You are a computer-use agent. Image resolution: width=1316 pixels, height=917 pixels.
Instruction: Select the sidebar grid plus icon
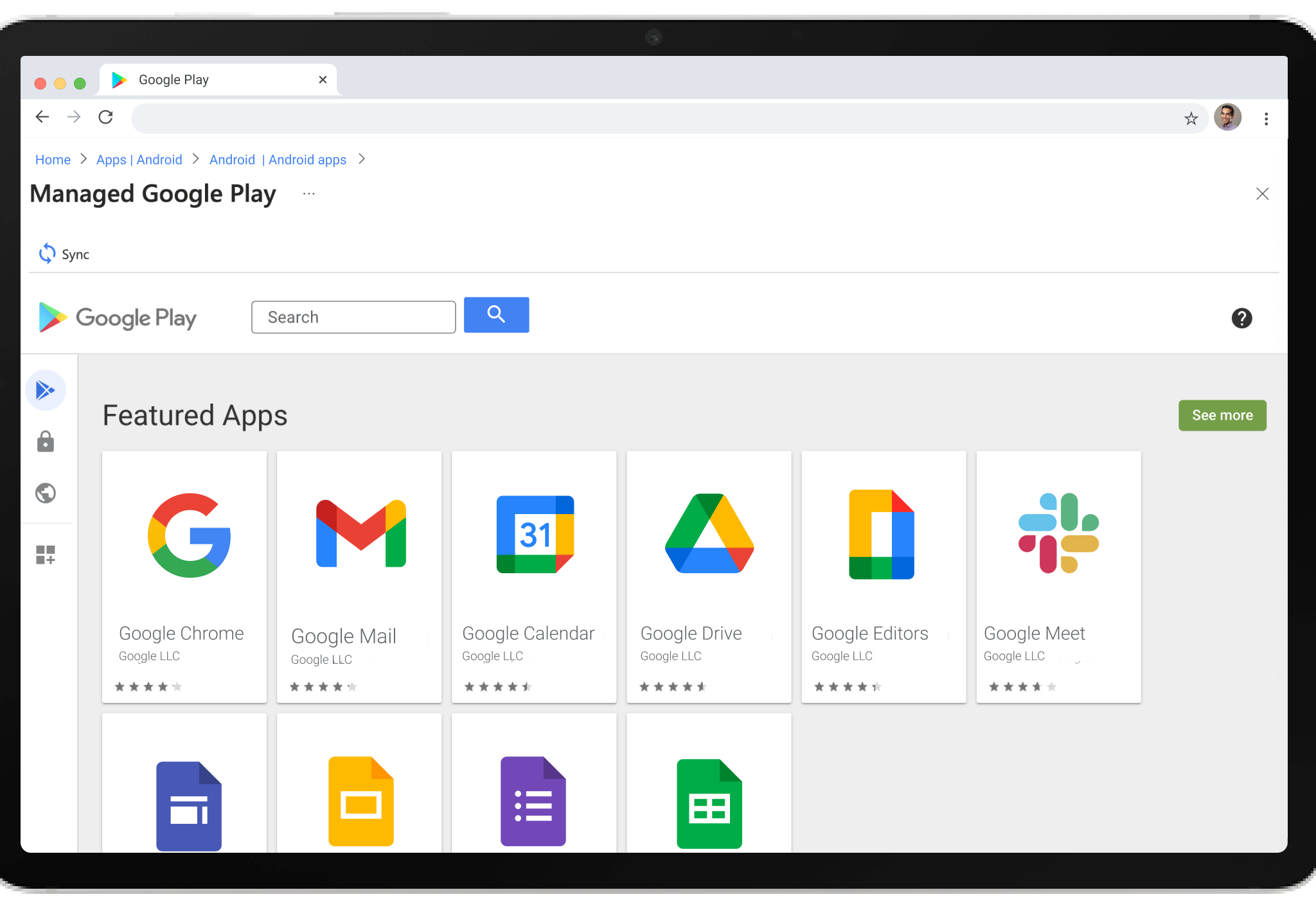click(47, 554)
